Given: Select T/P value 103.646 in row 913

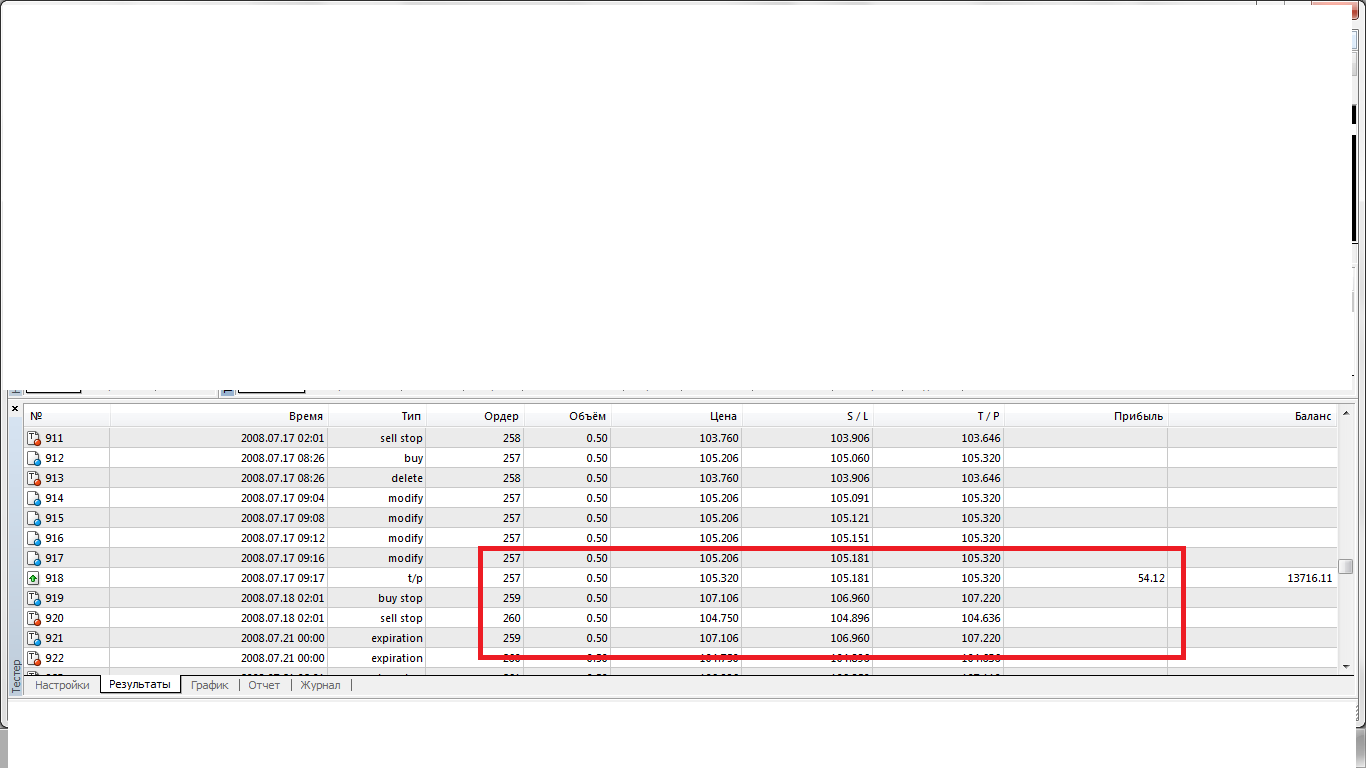Looking at the screenshot, I should [981, 478].
